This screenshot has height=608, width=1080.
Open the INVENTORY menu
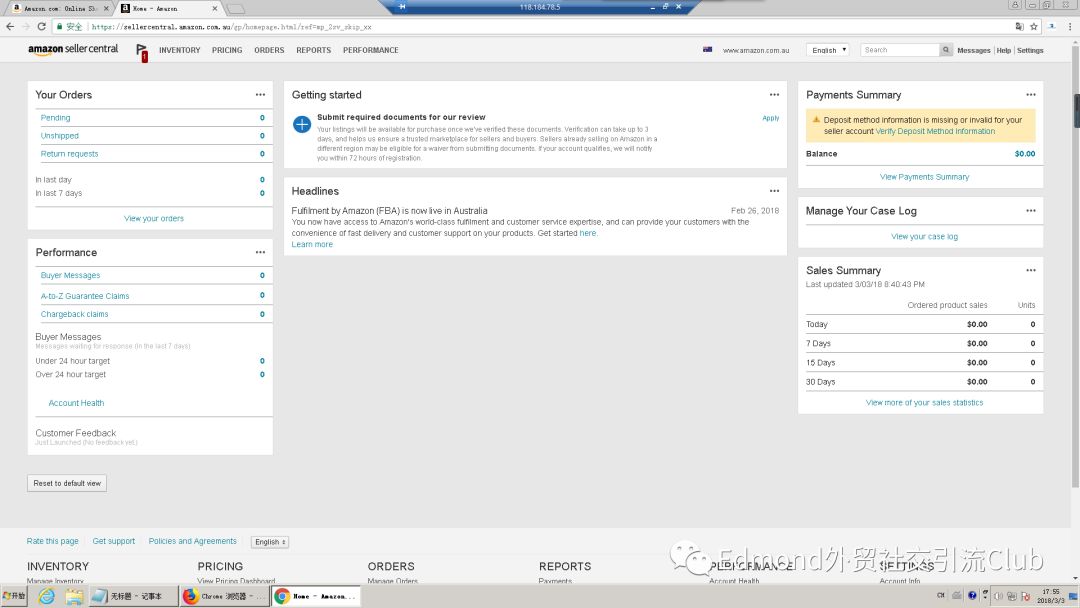[x=180, y=50]
